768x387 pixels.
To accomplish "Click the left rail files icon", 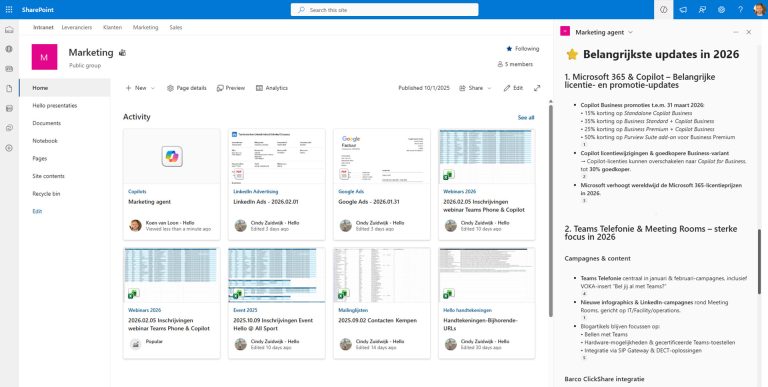I will pyautogui.click(x=9, y=89).
